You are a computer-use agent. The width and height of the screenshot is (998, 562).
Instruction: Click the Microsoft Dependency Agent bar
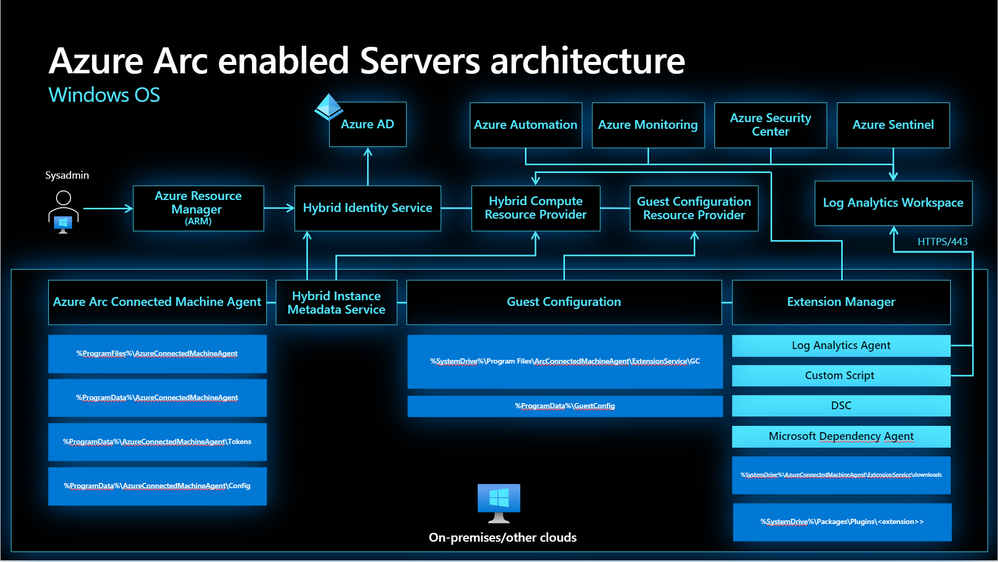pos(841,437)
